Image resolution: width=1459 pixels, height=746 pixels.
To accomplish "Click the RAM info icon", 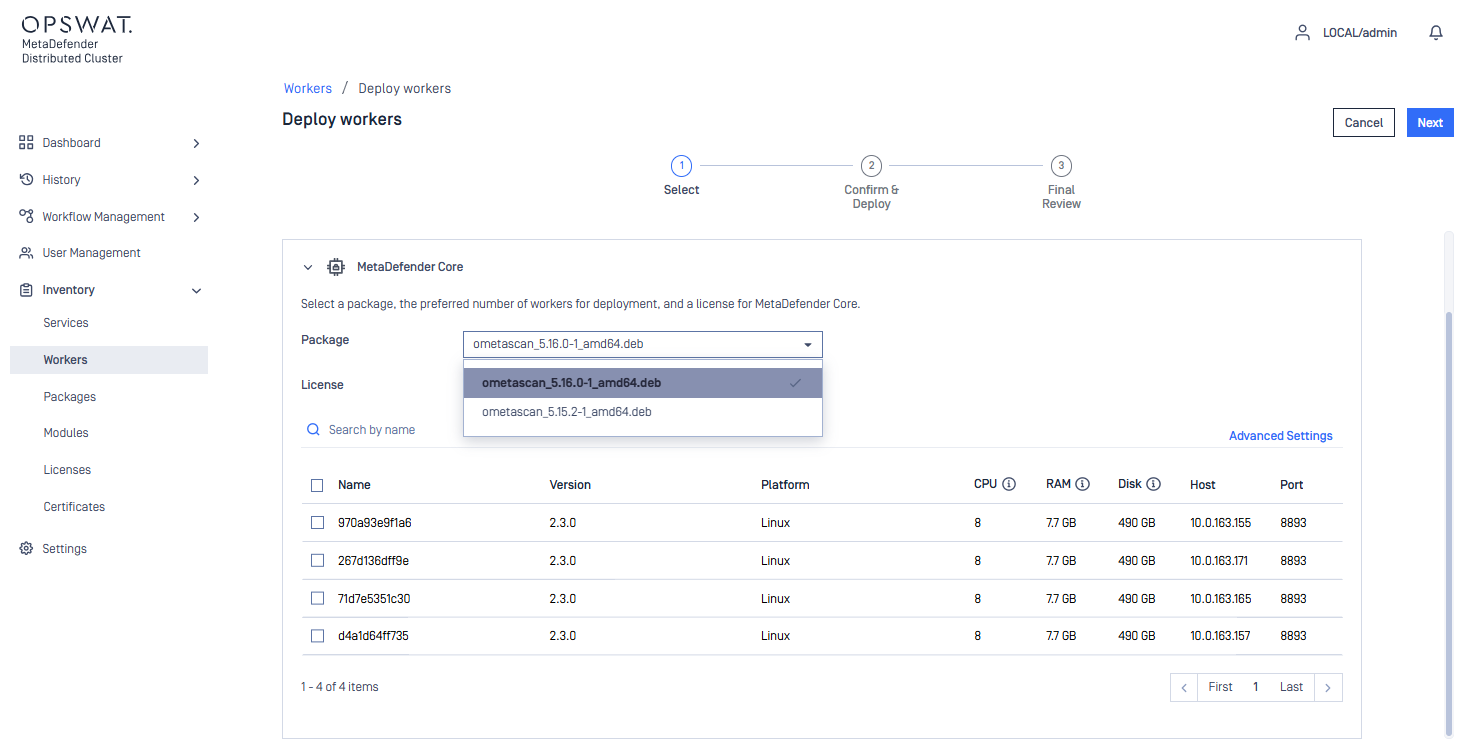I will pyautogui.click(x=1082, y=484).
